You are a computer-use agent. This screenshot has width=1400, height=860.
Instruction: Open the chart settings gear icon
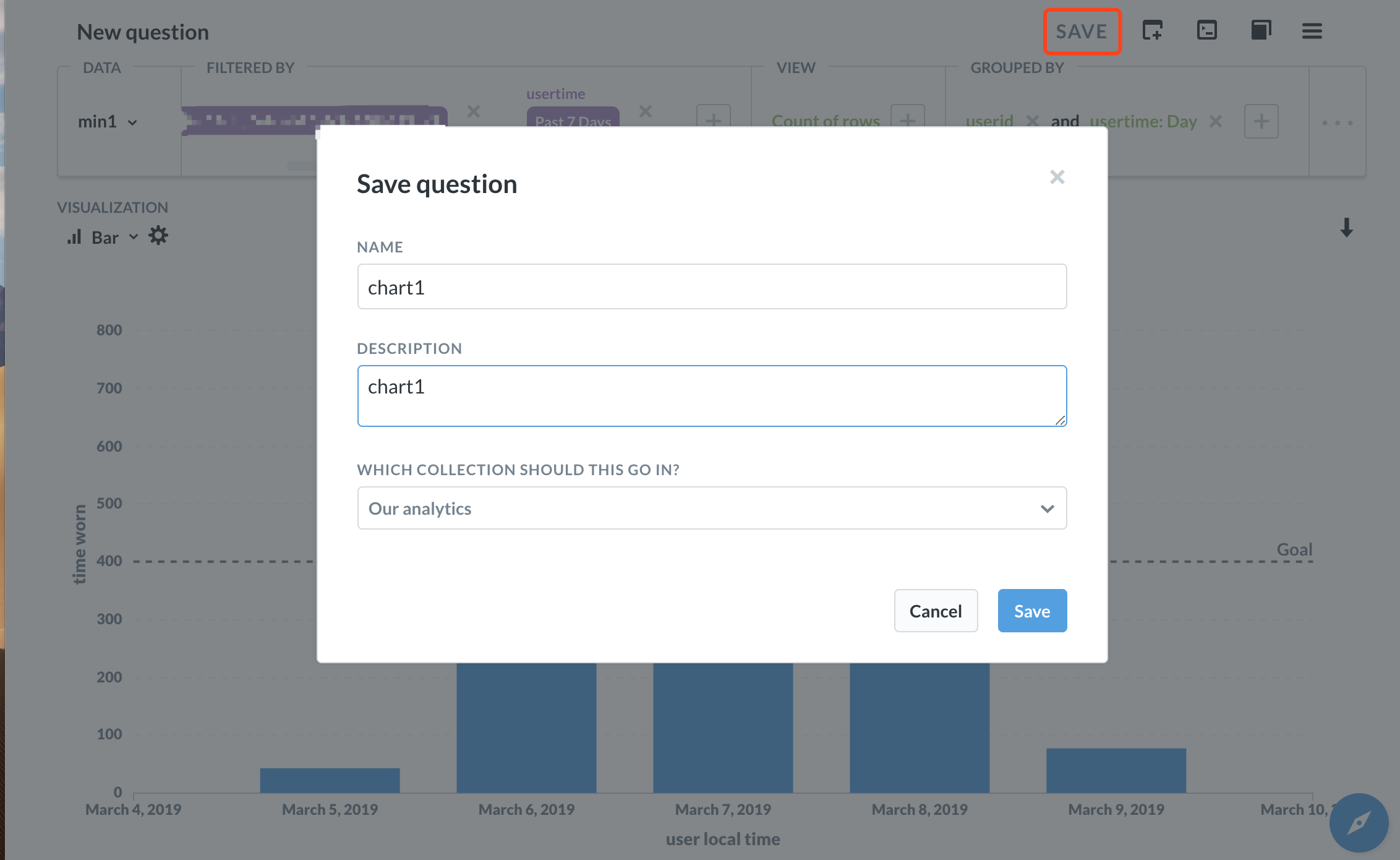[159, 236]
